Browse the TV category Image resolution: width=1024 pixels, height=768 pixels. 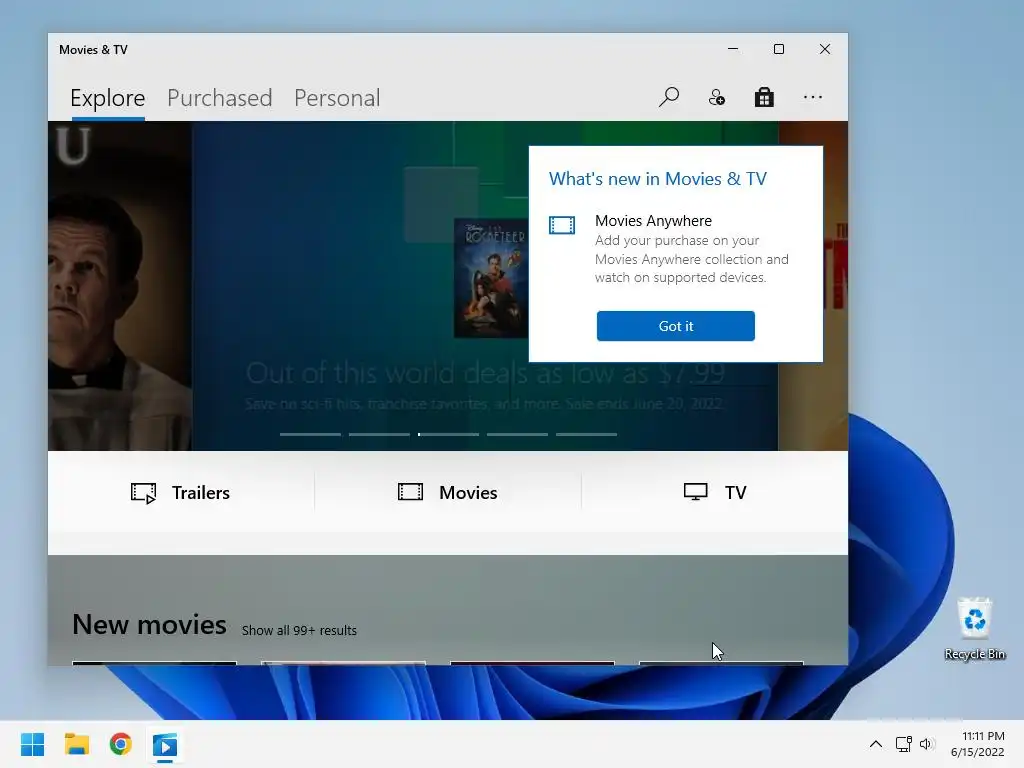click(715, 492)
